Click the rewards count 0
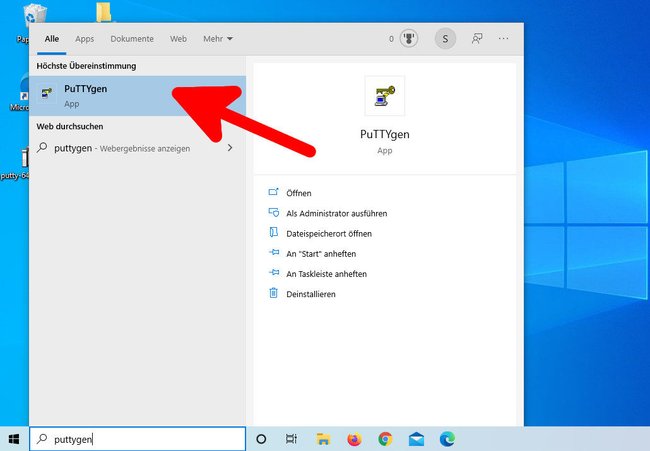The image size is (650, 451). coord(391,39)
